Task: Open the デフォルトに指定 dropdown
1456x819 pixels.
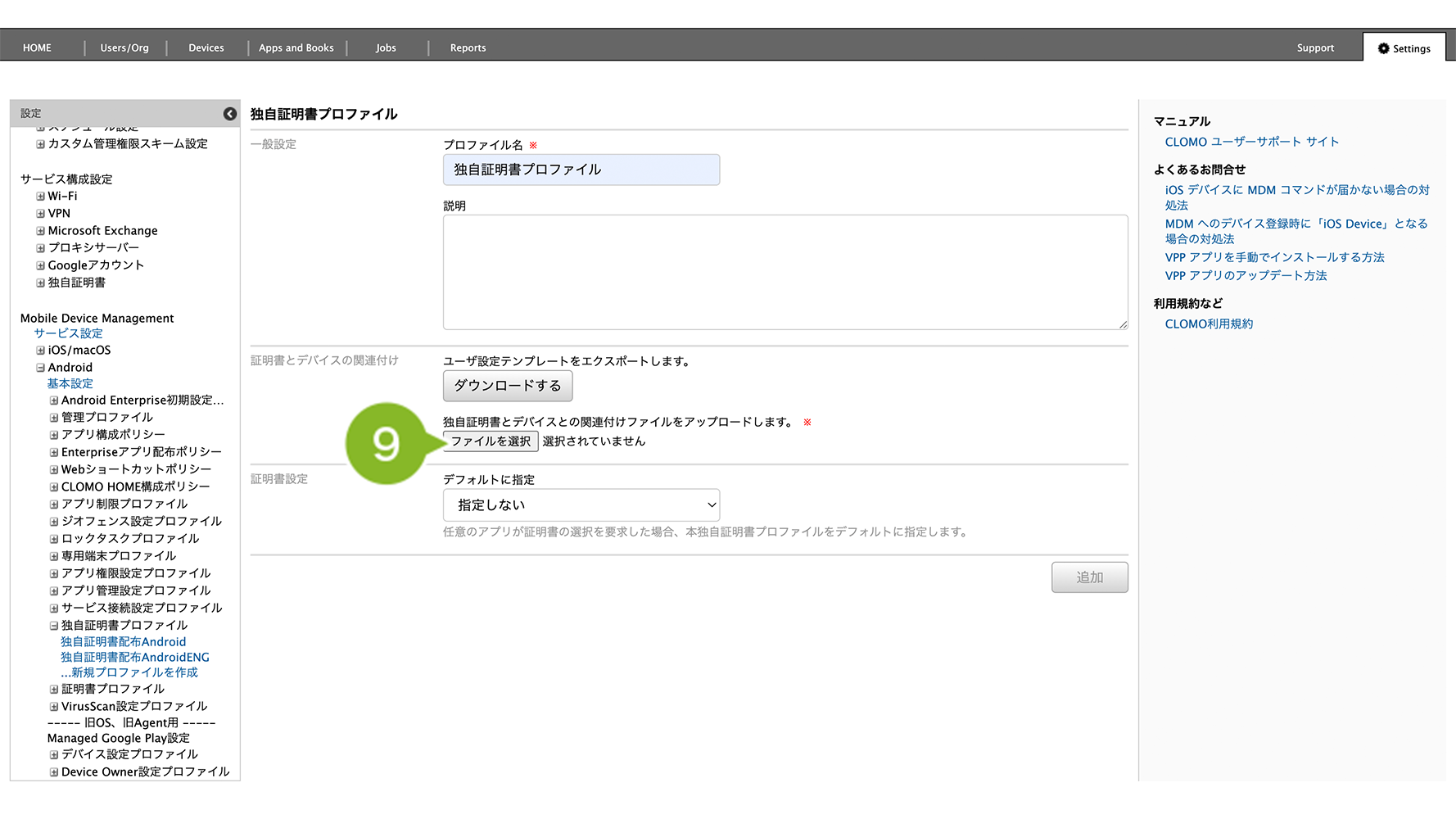Action: coord(581,505)
